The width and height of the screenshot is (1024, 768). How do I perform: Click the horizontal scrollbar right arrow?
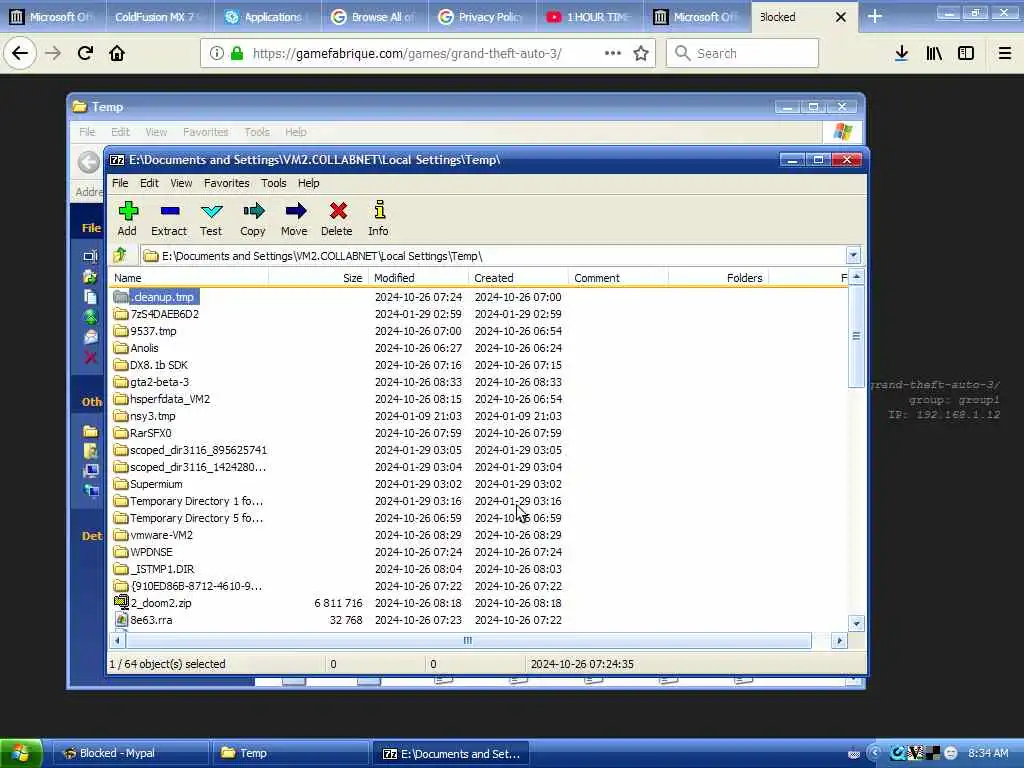[839, 641]
